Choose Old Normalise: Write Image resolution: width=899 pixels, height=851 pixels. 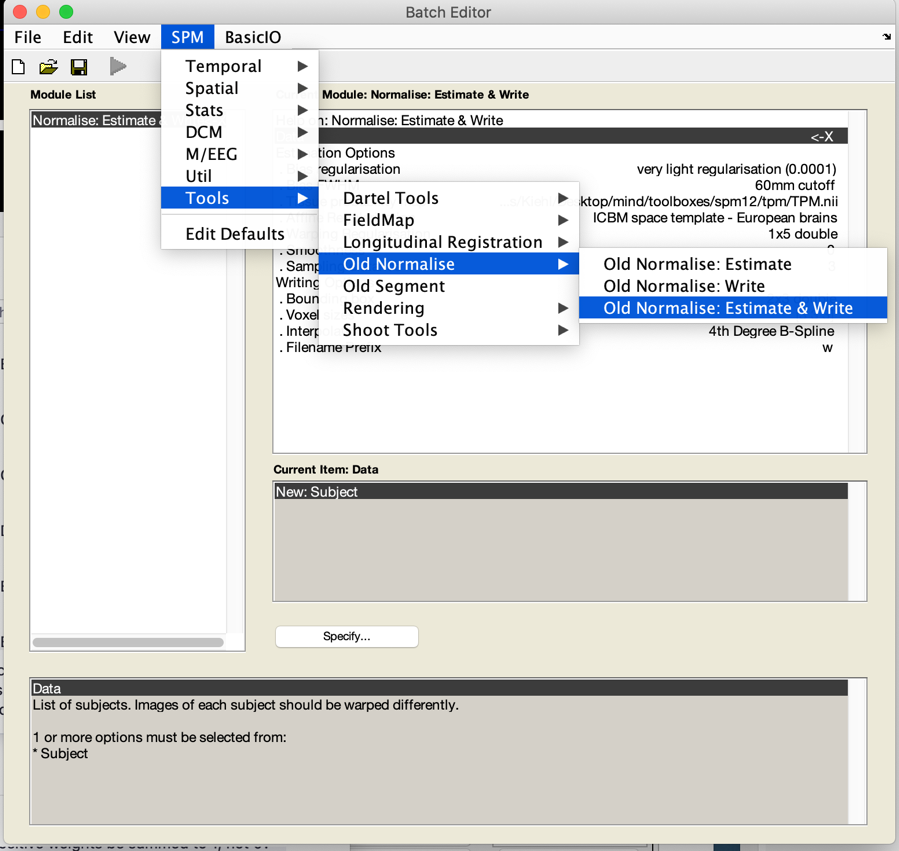click(x=733, y=286)
